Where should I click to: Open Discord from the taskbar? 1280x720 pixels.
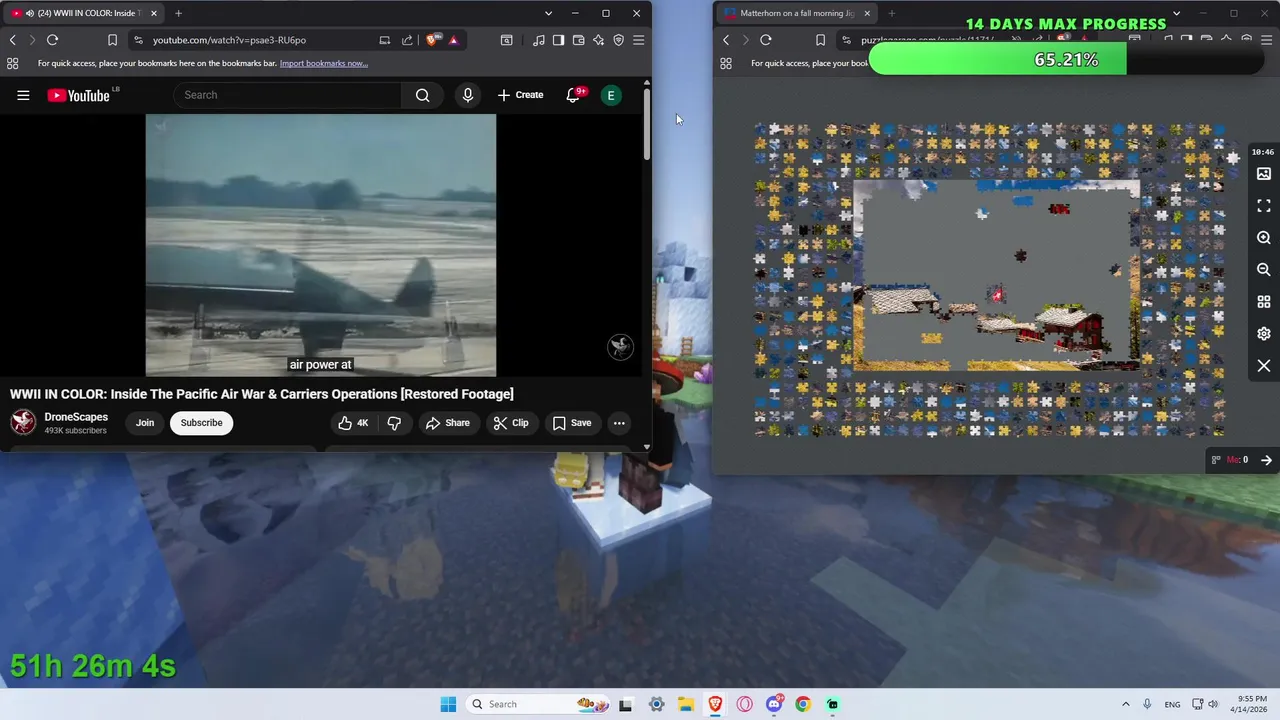[774, 704]
